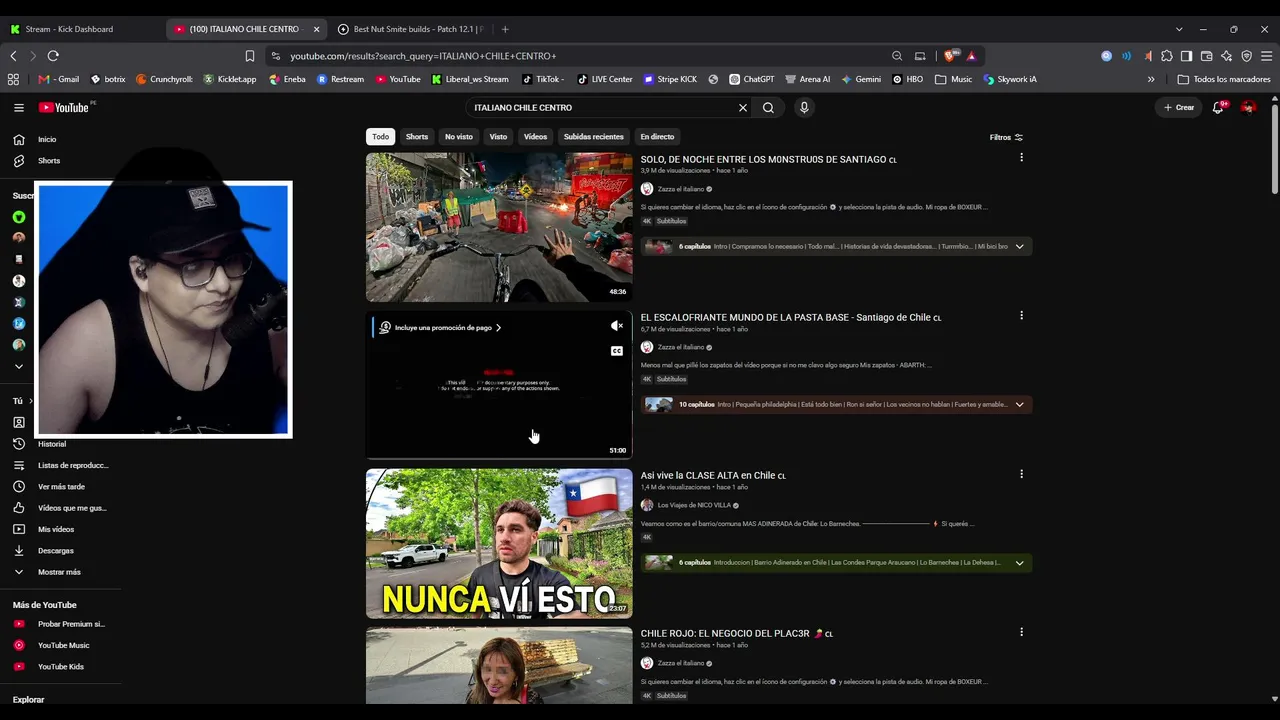Open the Filtros search filters
This screenshot has height=720, width=1280.
tap(1006, 137)
